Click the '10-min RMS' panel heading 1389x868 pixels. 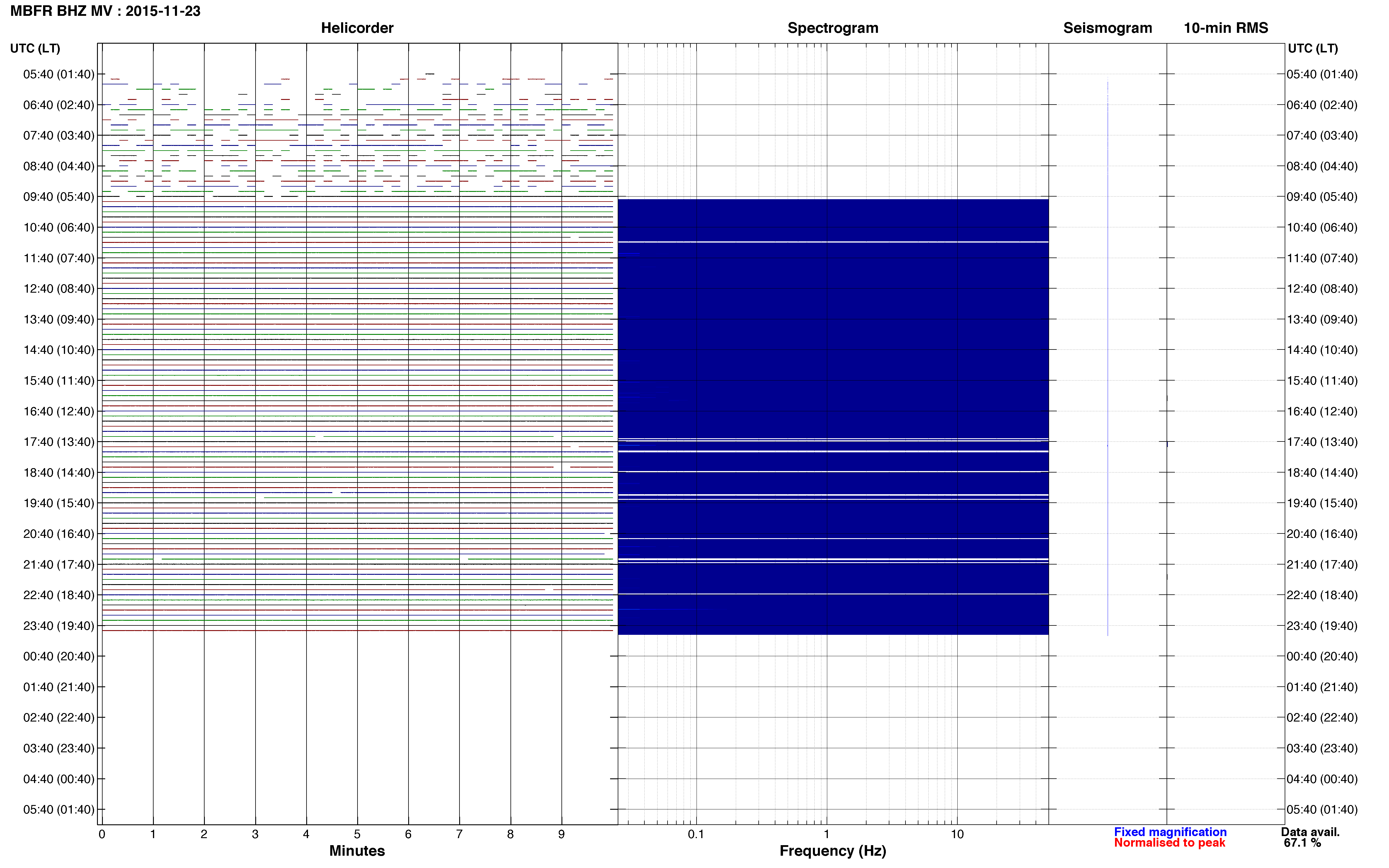[1226, 28]
